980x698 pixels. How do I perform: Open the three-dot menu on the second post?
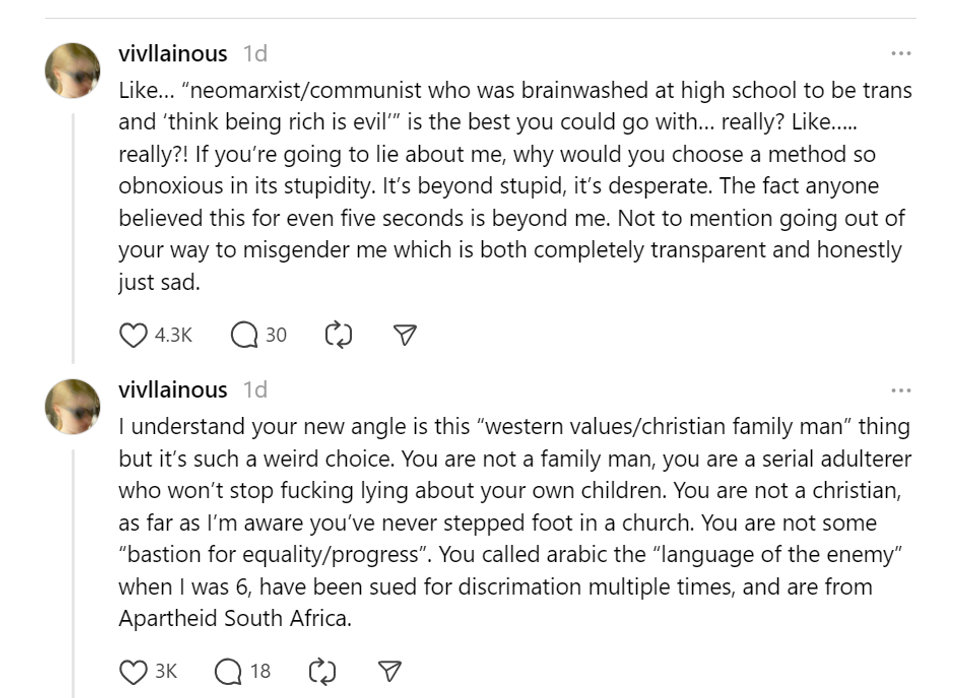901,390
